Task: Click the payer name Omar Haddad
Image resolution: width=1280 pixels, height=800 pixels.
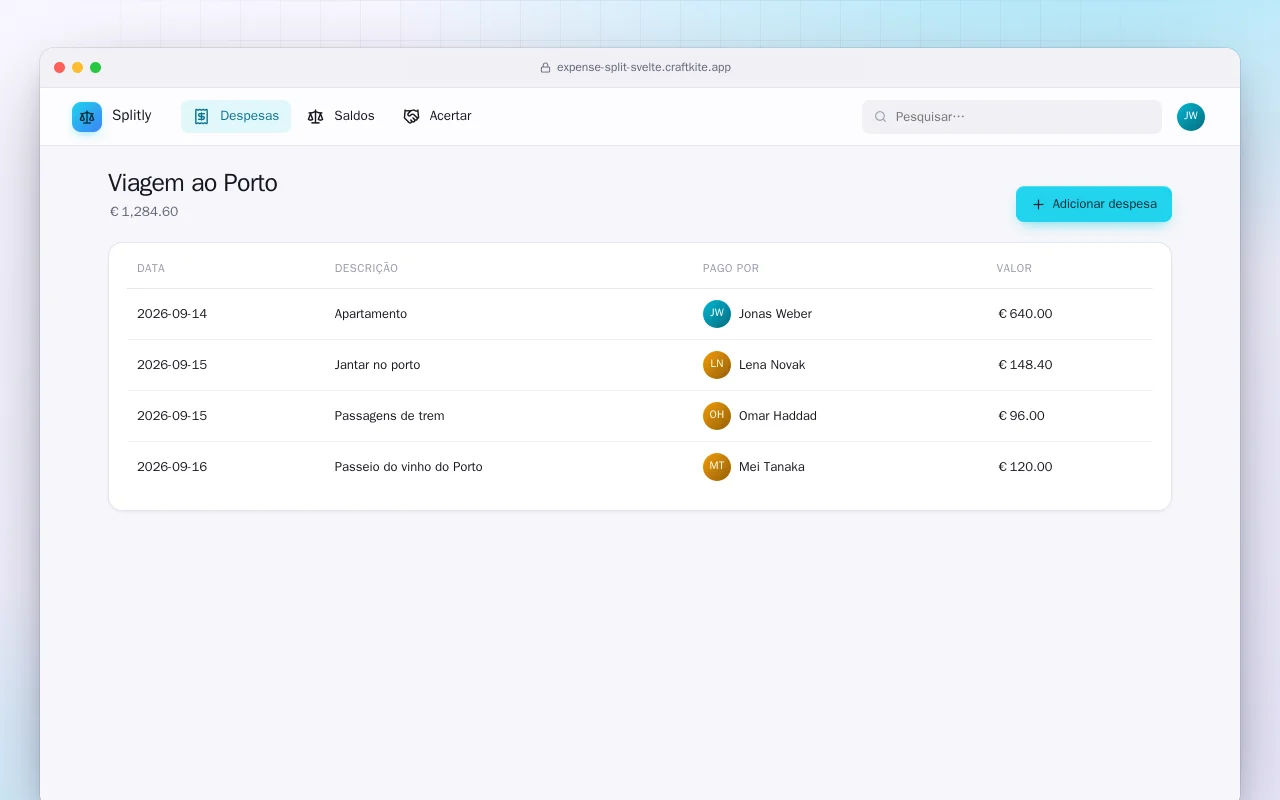Action: pyautogui.click(x=778, y=416)
